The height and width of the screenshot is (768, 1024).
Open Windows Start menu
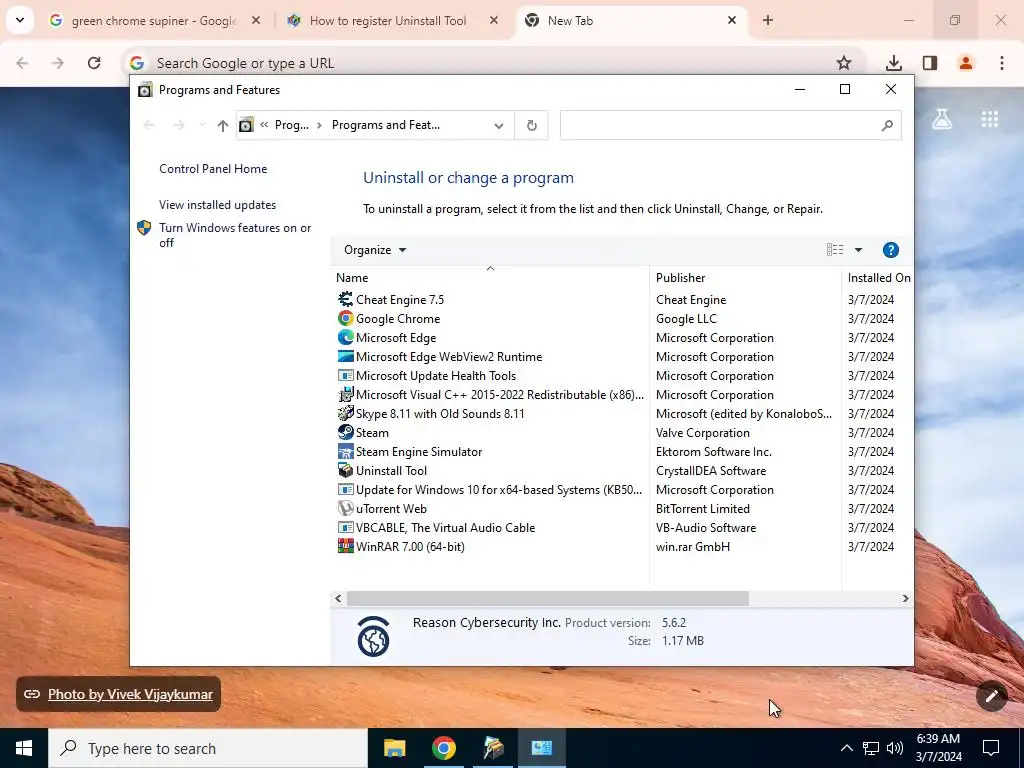[x=24, y=748]
